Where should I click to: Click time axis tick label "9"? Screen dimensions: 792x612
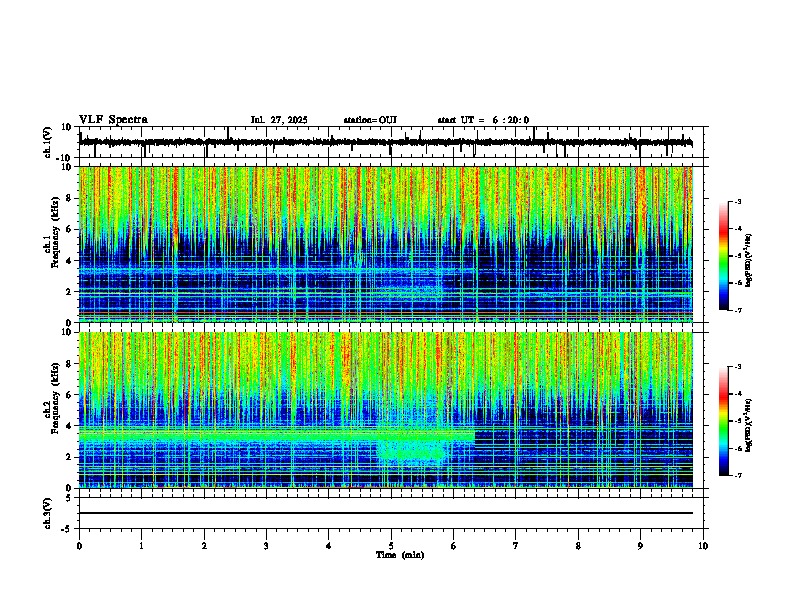pos(640,546)
